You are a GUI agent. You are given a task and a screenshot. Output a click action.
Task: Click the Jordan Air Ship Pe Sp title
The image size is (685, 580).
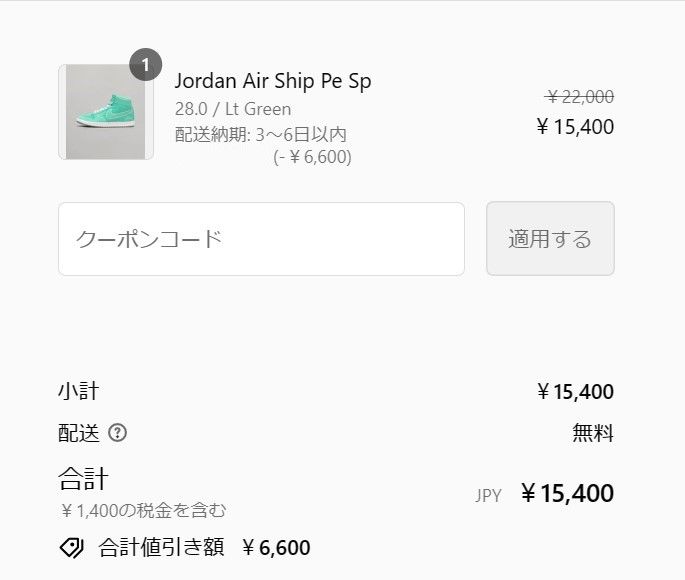(x=273, y=81)
